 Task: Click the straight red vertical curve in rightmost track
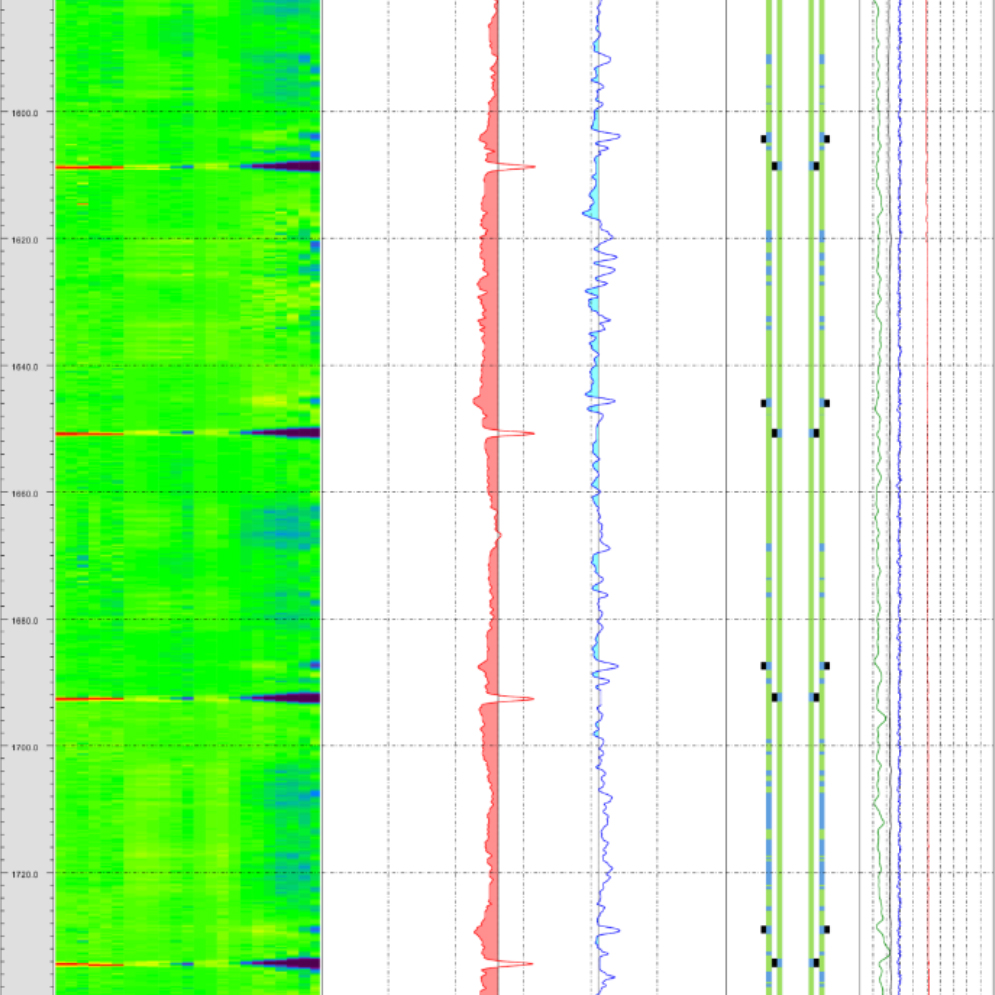coord(927,500)
